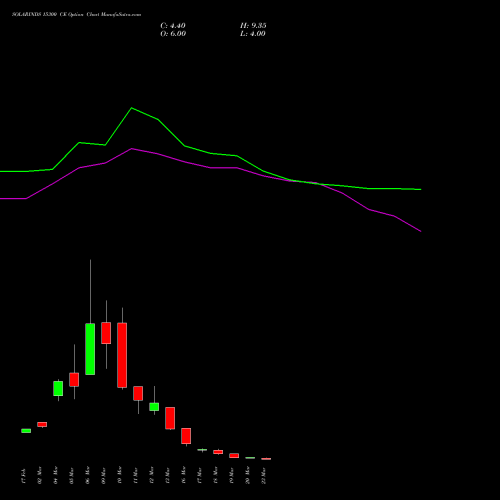Click the '09 Mar' date axis label
This screenshot has width=500, height=500.
(x=103, y=476)
